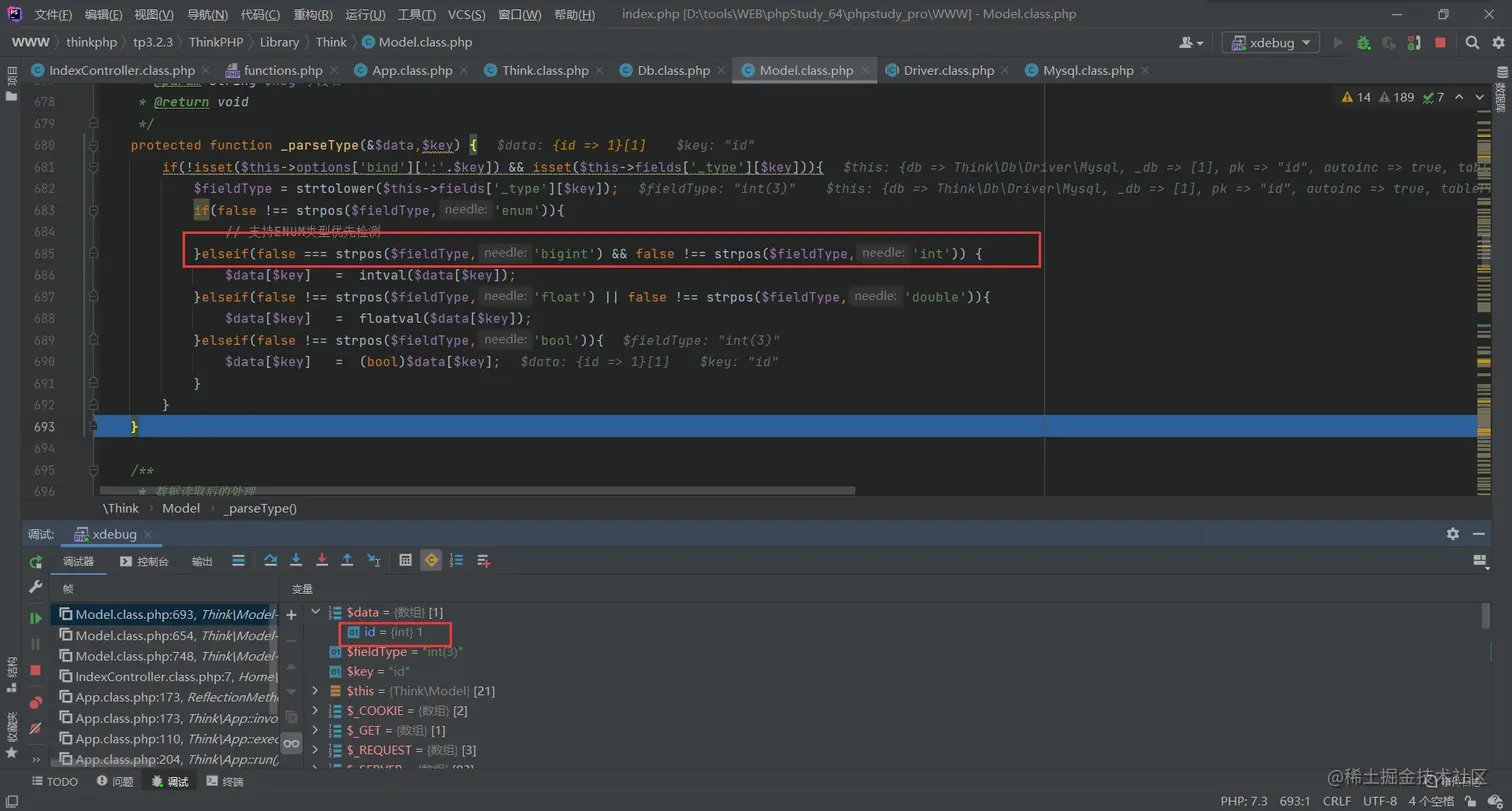Open debug panel settings gear
1512x811 pixels.
click(x=1453, y=534)
